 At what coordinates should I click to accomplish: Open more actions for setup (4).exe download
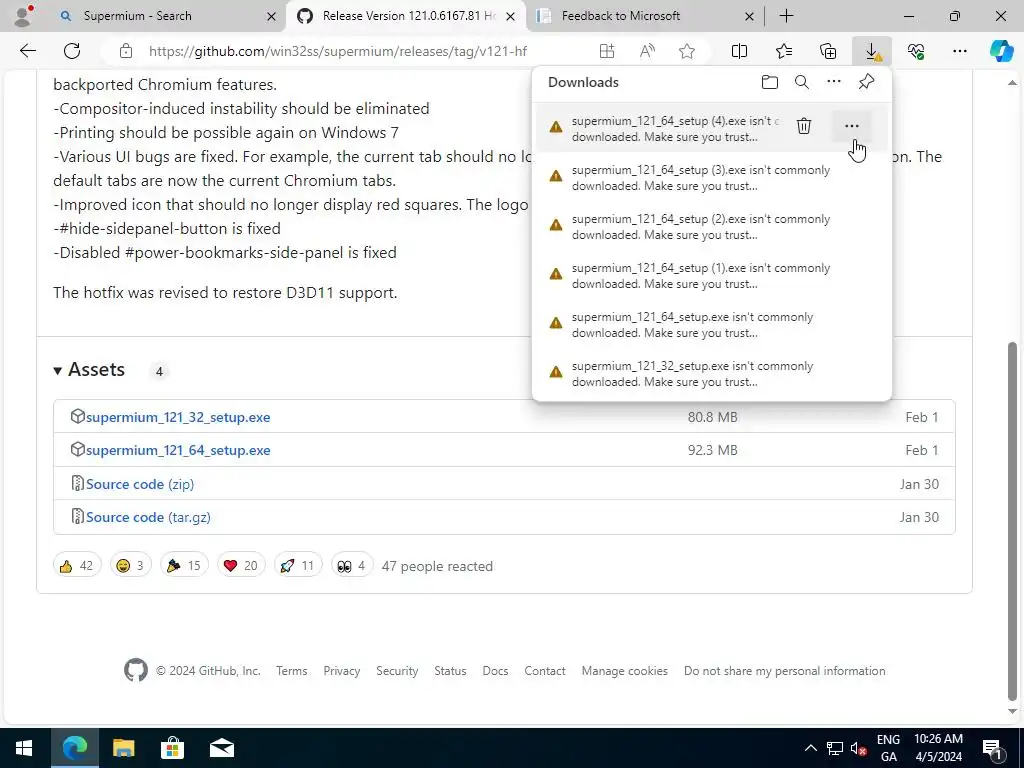click(x=852, y=126)
